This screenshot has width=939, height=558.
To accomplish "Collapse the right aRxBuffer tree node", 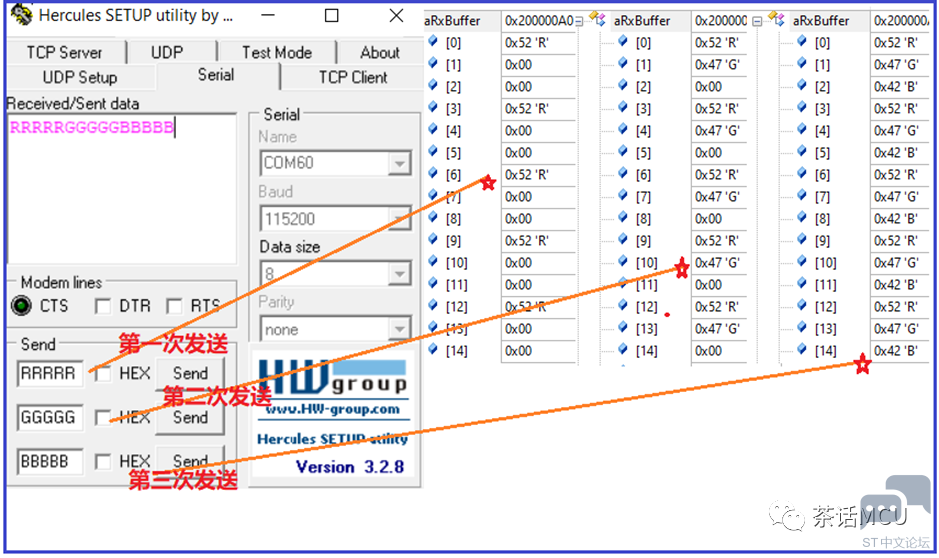I will pos(757,22).
